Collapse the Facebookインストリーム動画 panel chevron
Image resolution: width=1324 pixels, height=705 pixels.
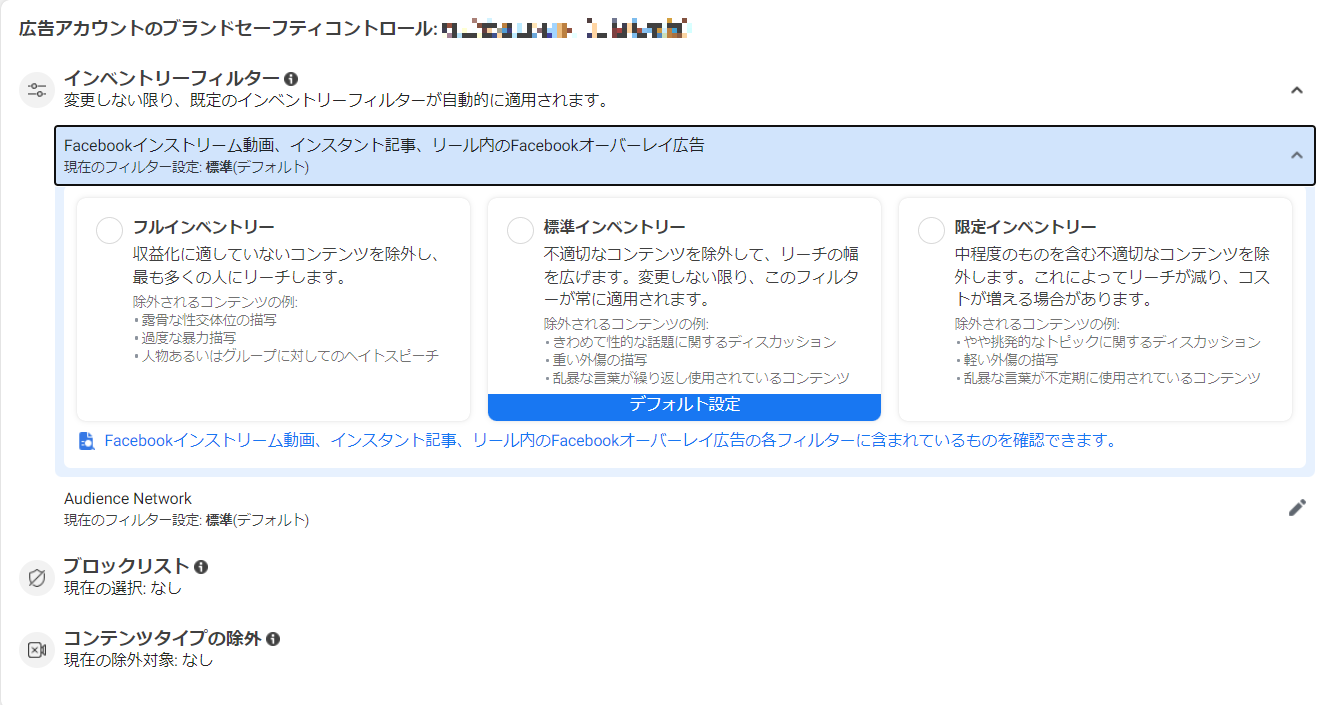coord(1297,155)
